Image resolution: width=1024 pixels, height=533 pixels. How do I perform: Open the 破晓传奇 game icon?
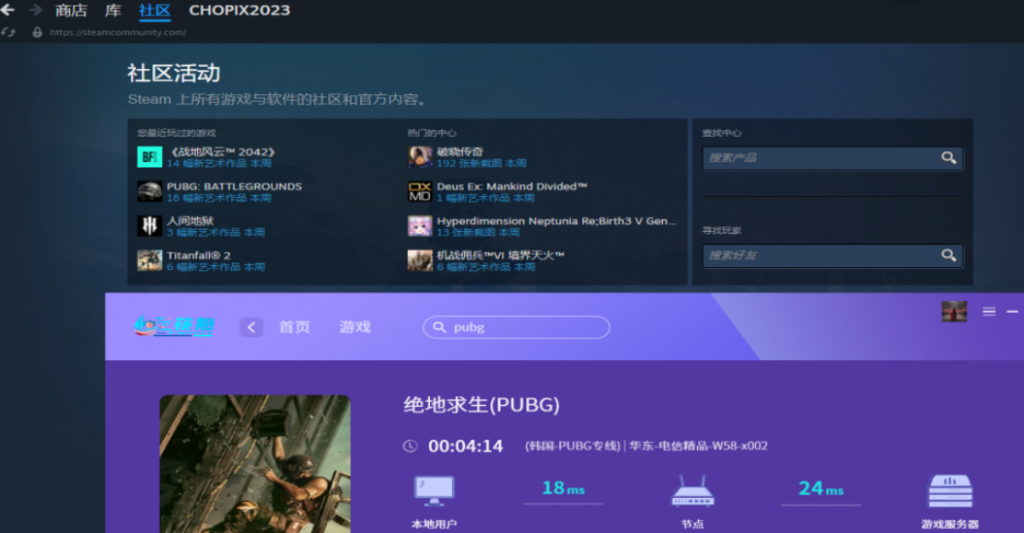pyautogui.click(x=420, y=157)
